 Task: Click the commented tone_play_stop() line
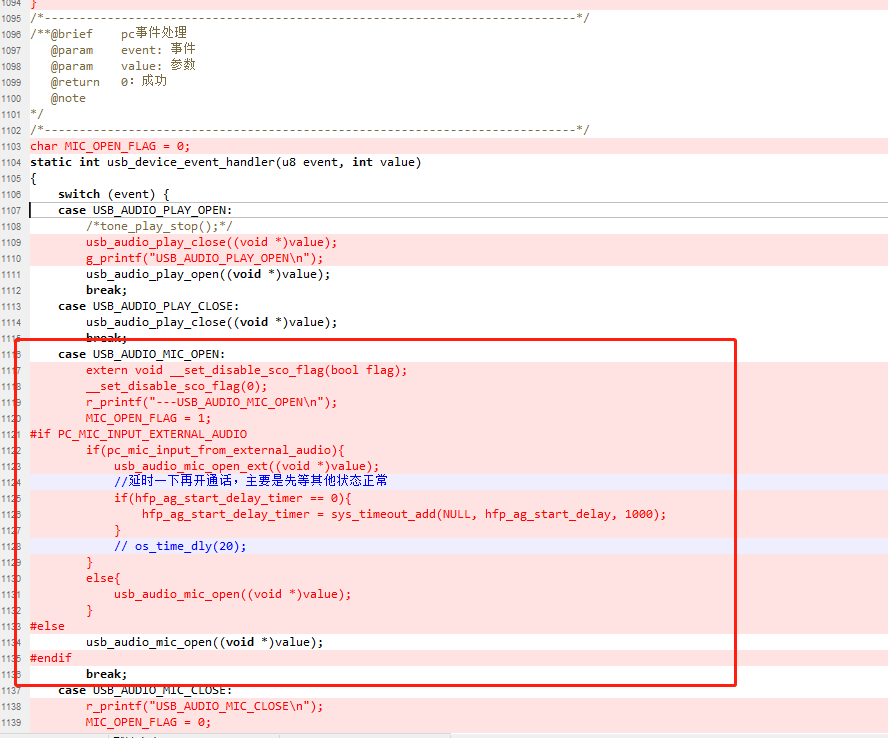click(x=159, y=226)
